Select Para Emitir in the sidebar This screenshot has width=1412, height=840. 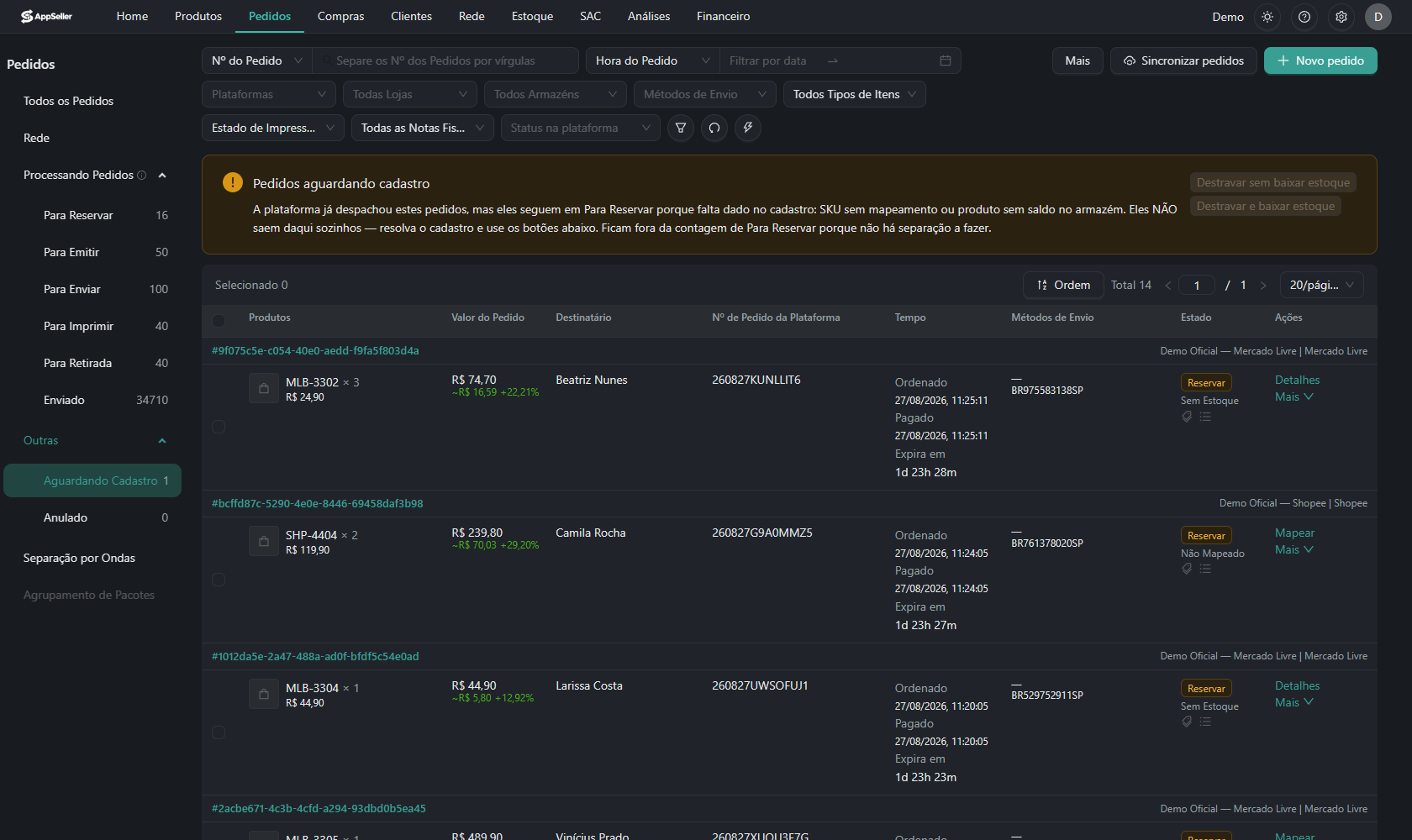[x=92, y=252]
